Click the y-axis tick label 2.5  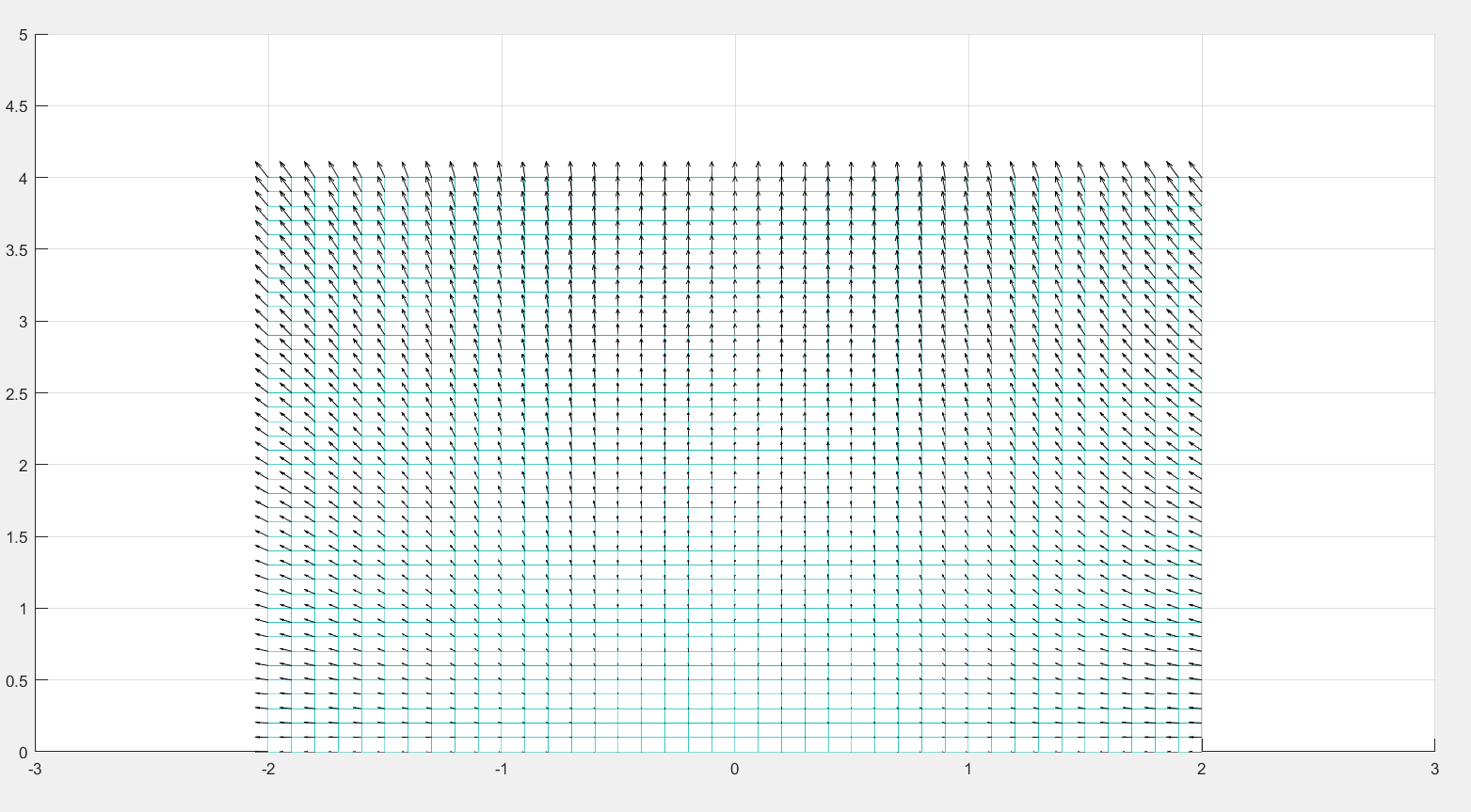[16, 393]
